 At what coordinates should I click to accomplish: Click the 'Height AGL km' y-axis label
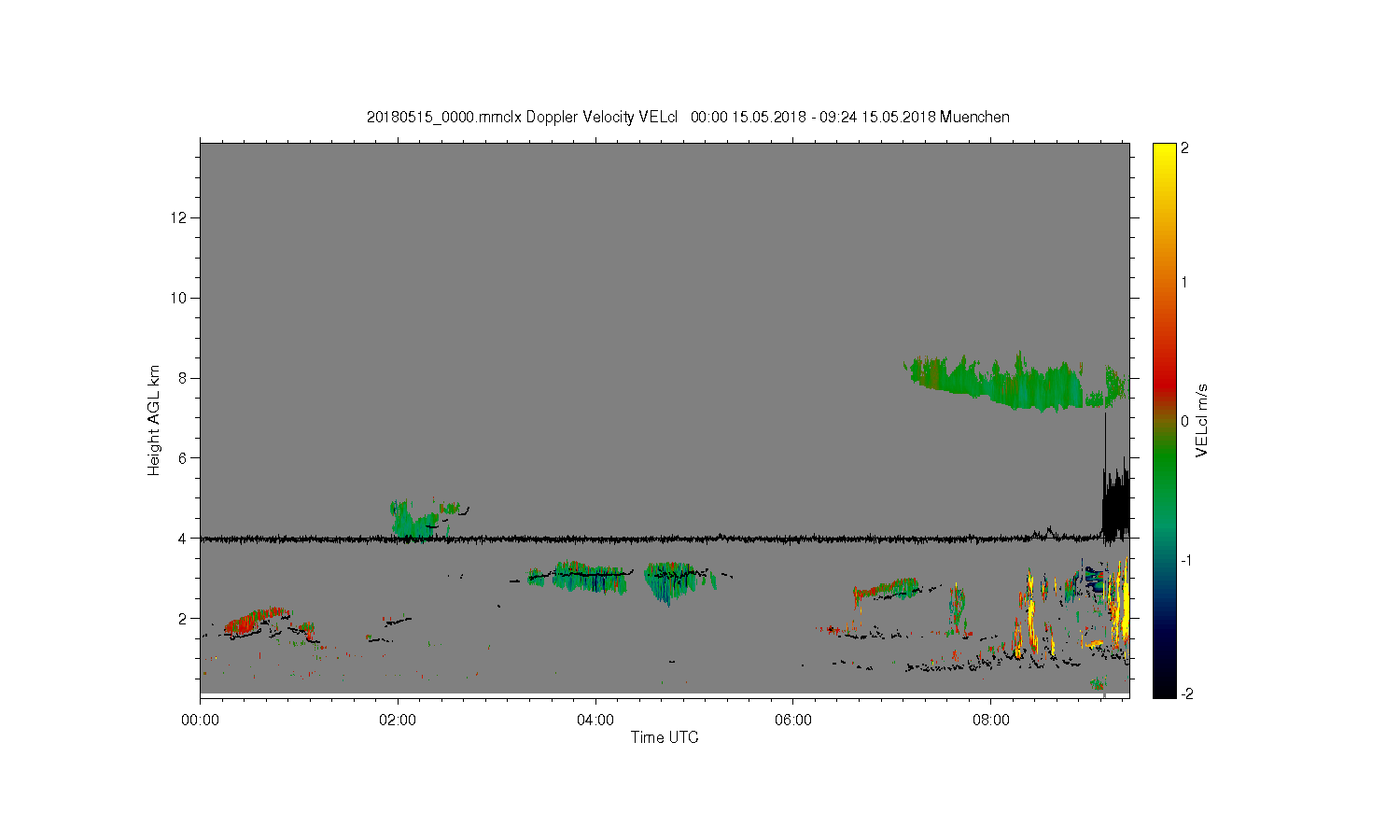154,420
